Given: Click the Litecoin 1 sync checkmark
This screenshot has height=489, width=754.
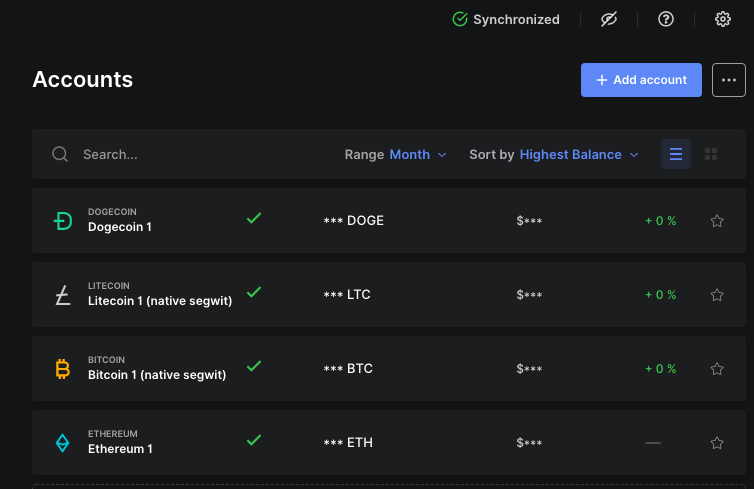Looking at the screenshot, I should coord(254,292).
